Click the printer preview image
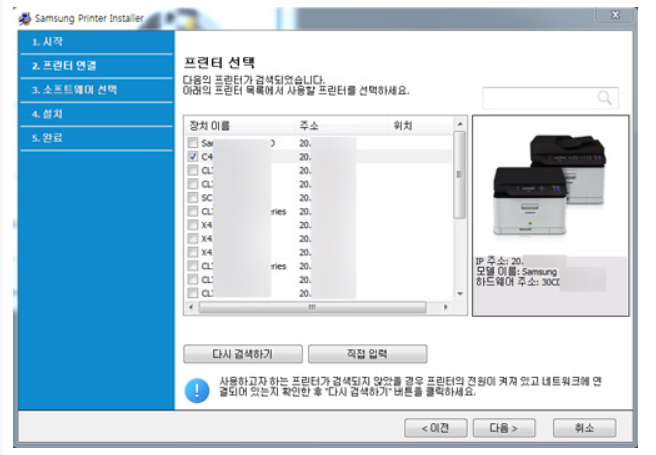The width and height of the screenshot is (656, 455). click(550, 185)
